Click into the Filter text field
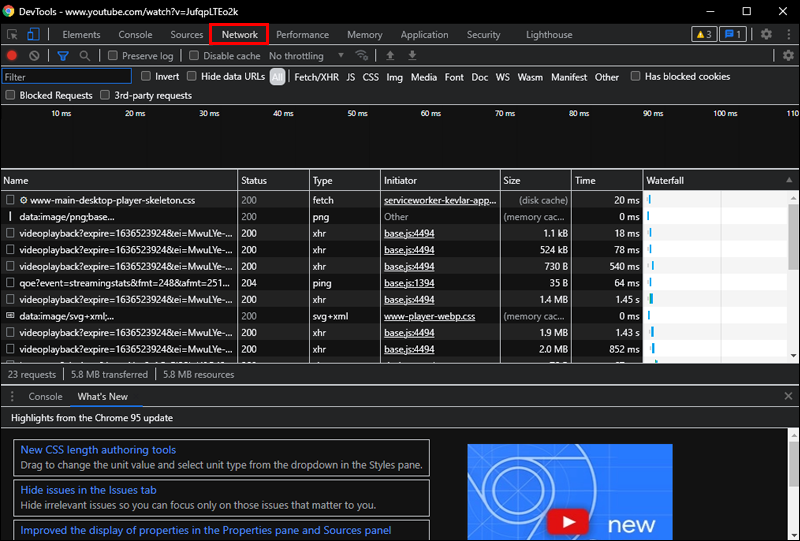The height and width of the screenshot is (541, 800). (x=67, y=77)
